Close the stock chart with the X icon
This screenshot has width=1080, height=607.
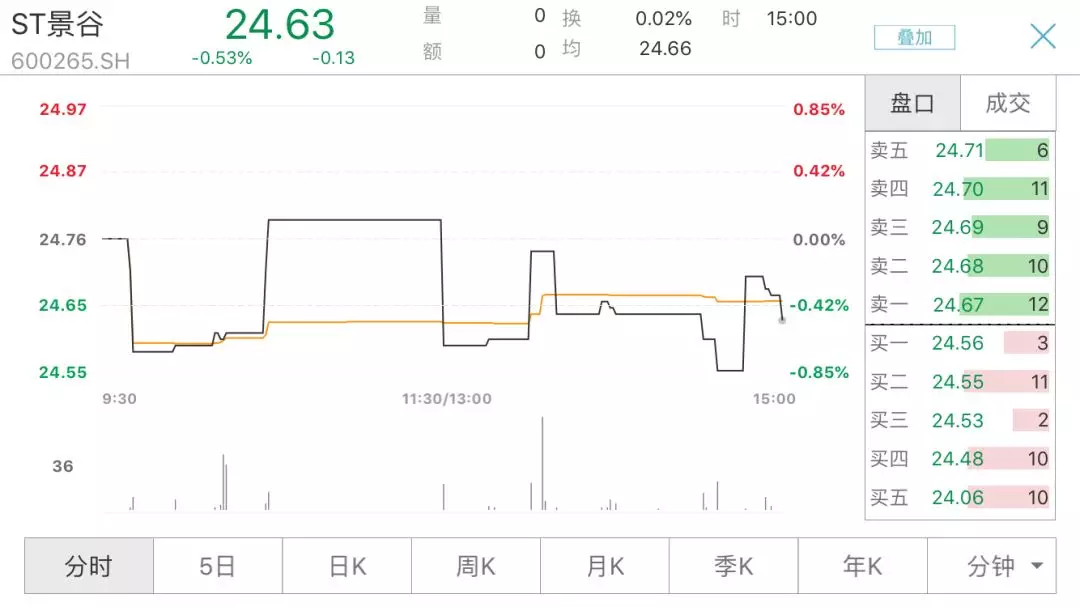coord(1043,36)
